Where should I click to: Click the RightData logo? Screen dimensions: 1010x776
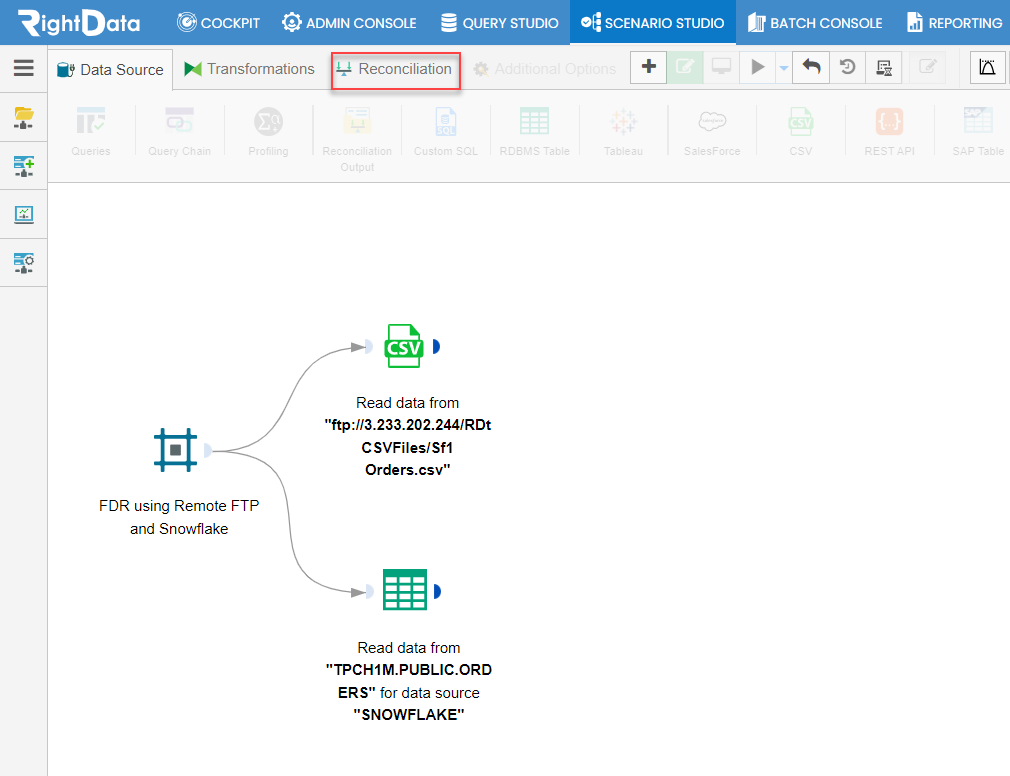coord(79,23)
